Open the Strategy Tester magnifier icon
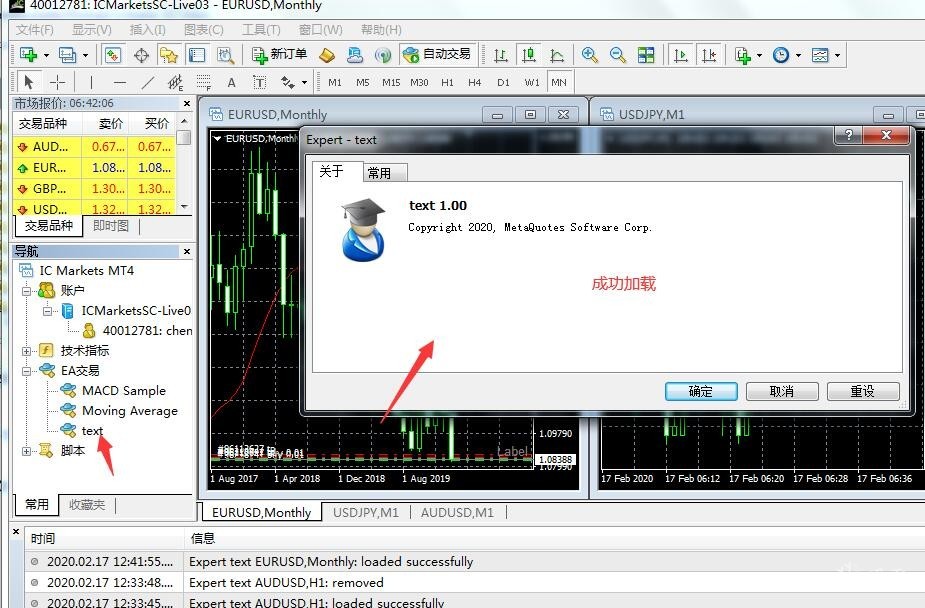925x608 pixels. [x=225, y=55]
